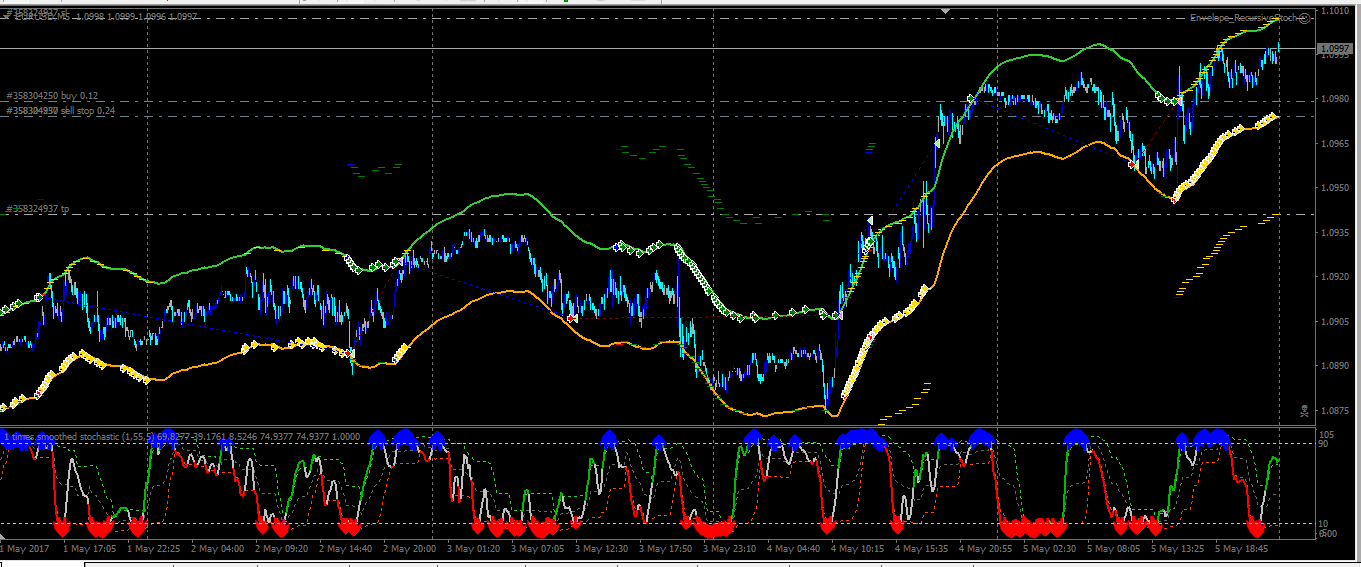The image size is (1361, 567).
Task: Click the Envelope_RecursiveStoch expert advisor label
Action: (1244, 18)
